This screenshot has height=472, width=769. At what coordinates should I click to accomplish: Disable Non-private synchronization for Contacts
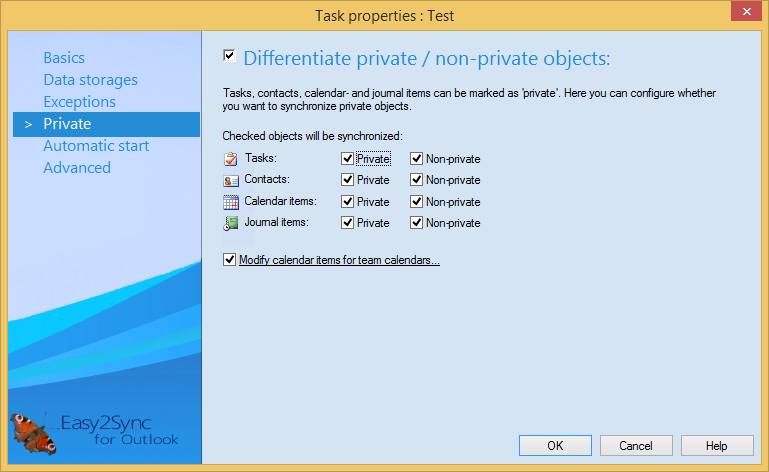click(x=416, y=180)
